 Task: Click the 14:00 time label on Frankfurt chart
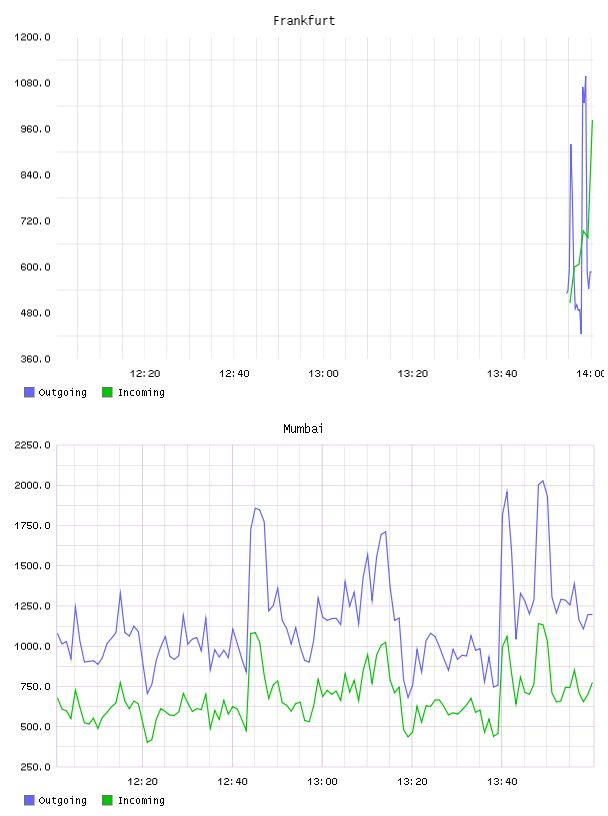click(591, 374)
